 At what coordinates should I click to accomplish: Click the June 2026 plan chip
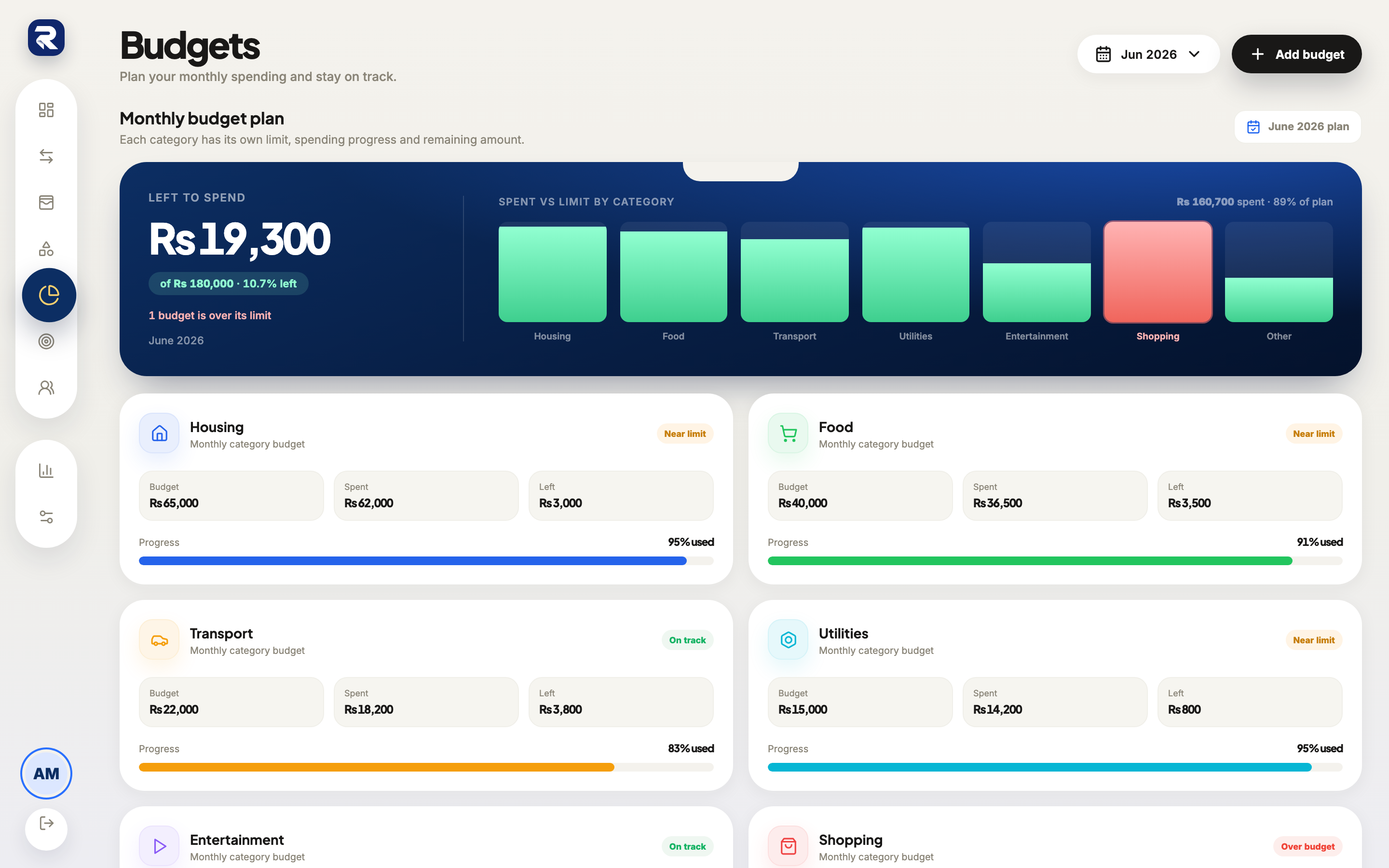1297,127
